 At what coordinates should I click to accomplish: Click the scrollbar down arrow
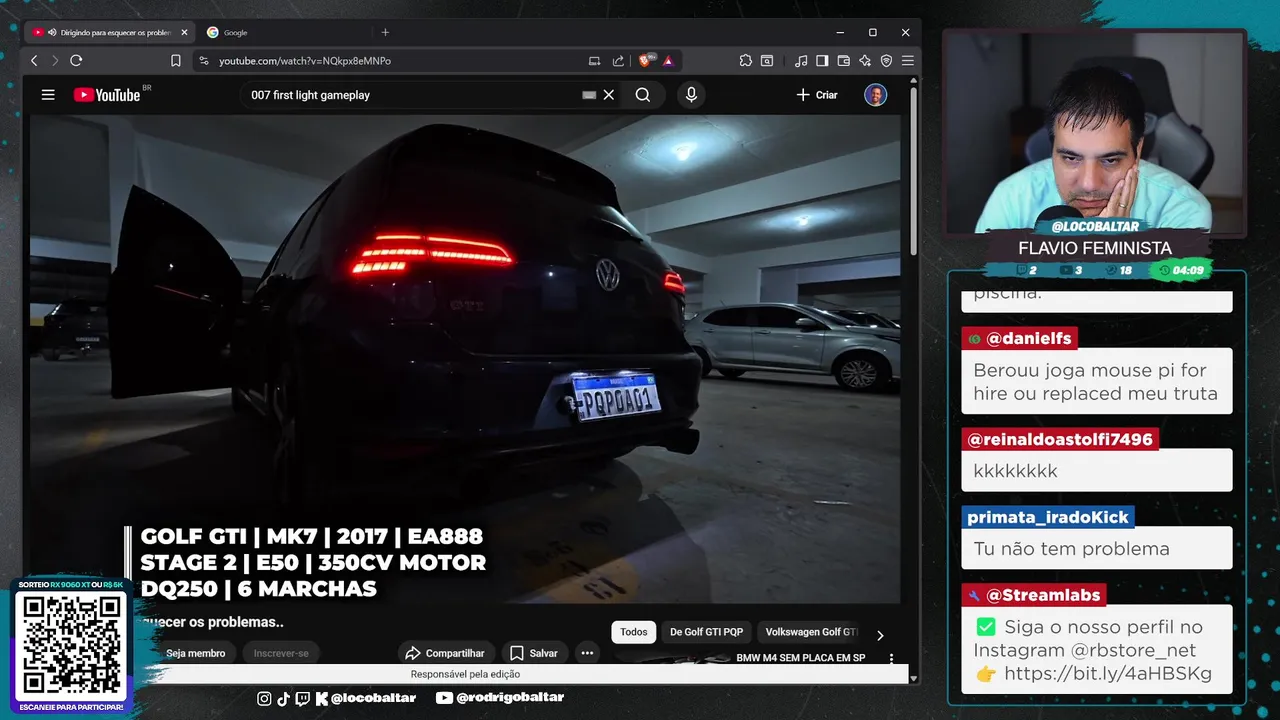point(913,677)
